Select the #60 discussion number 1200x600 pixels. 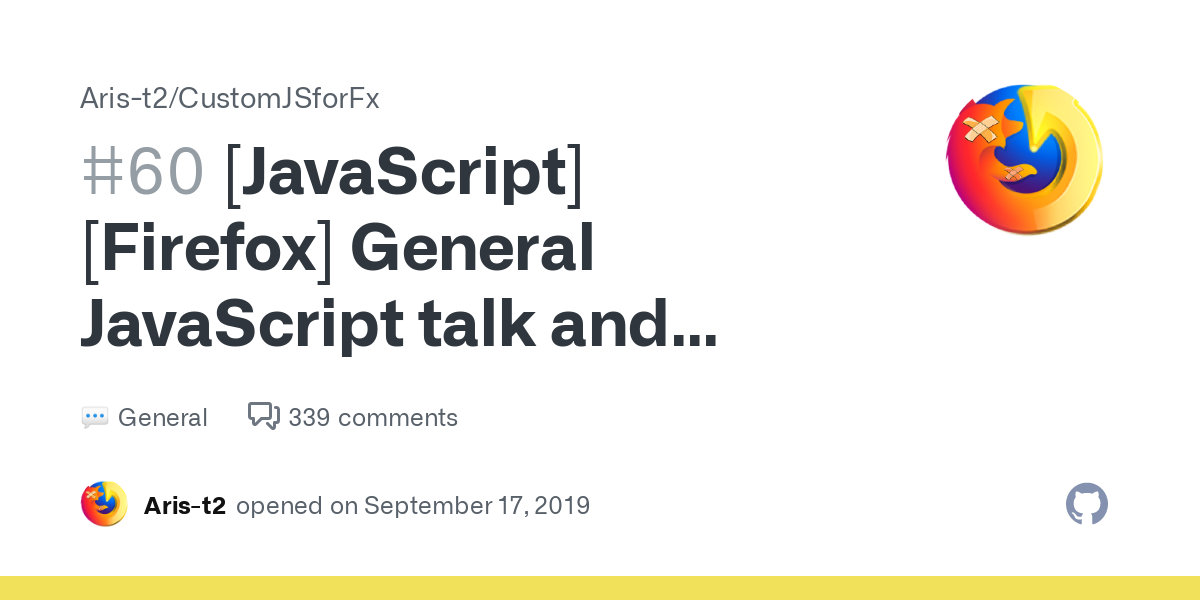(x=142, y=171)
